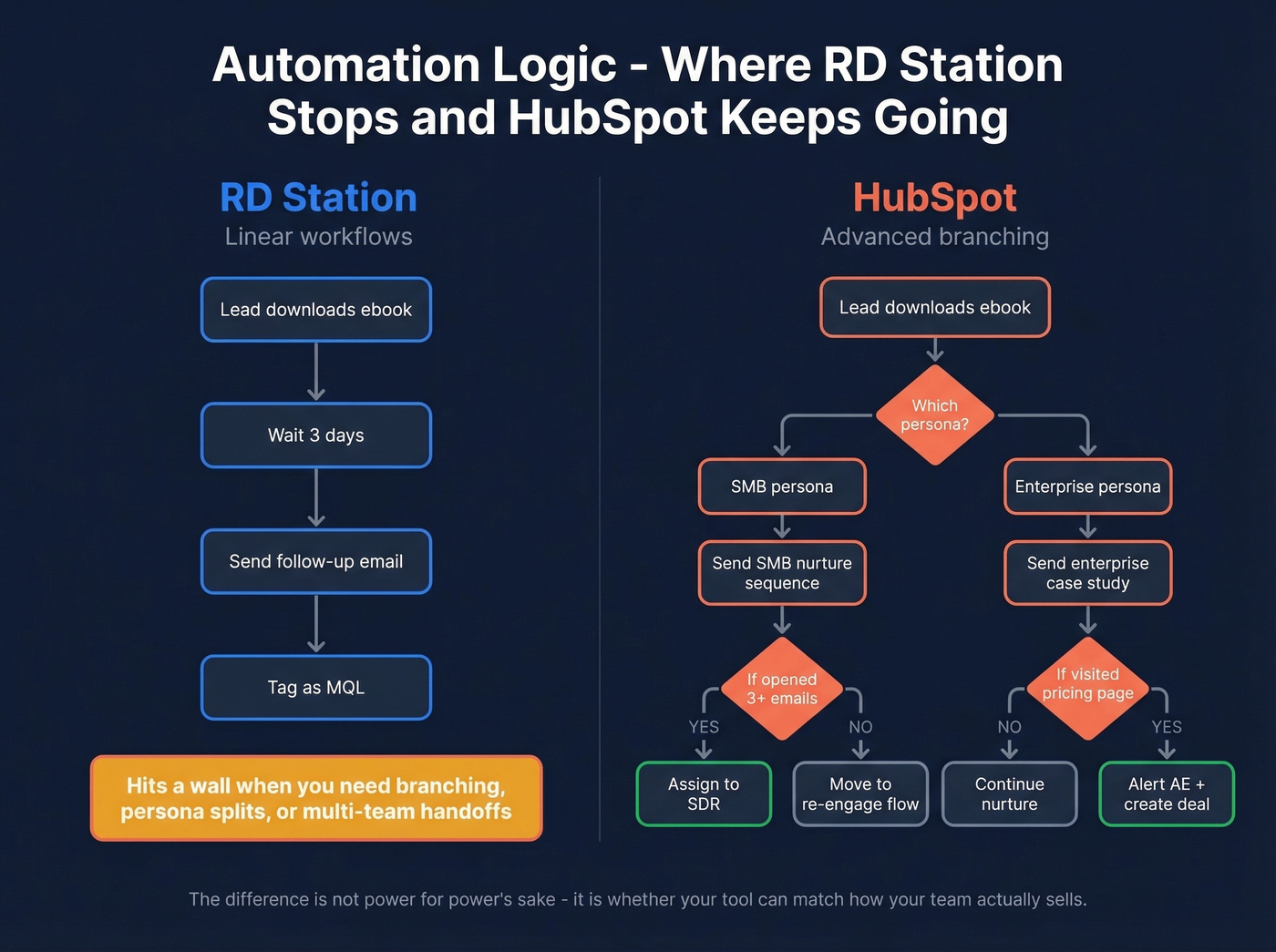Click the 'Move to re-engage flow' box
1276x952 pixels.
coord(859,793)
